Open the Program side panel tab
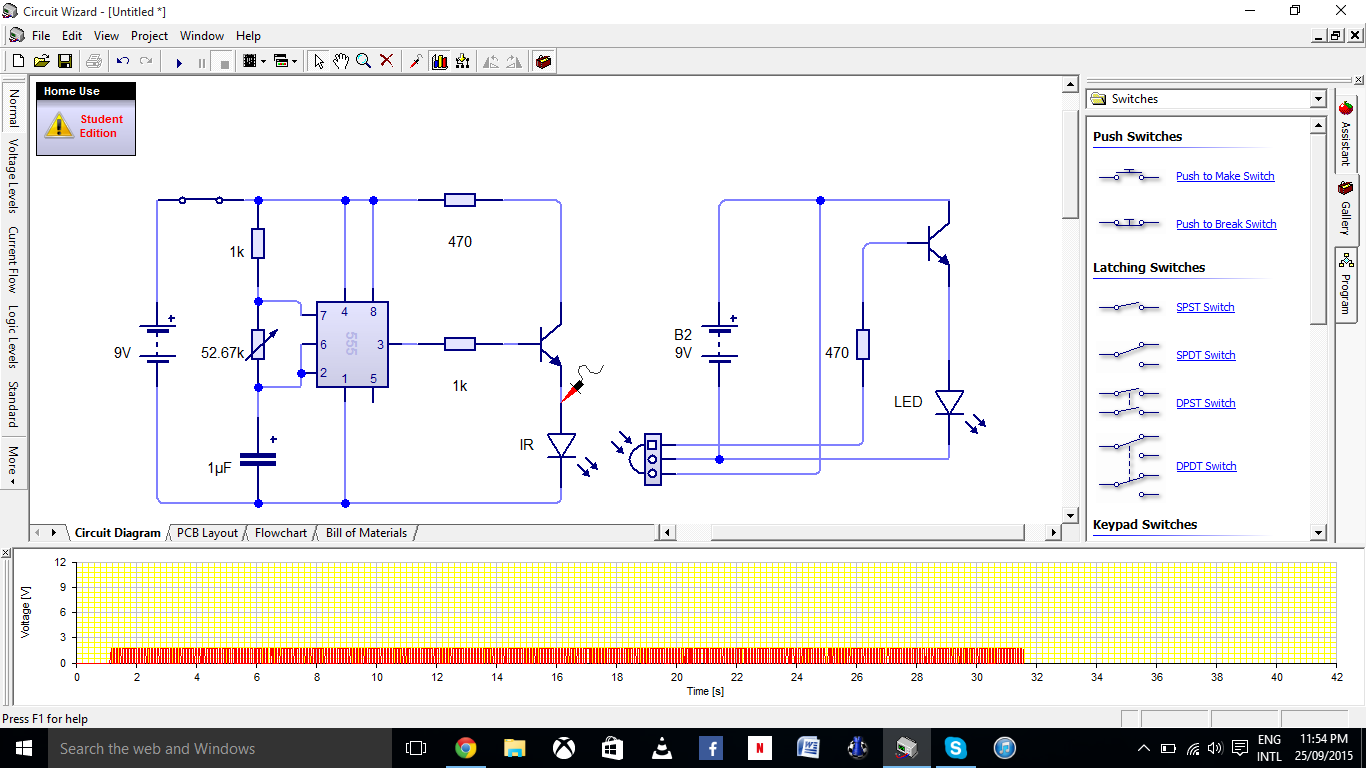 tap(1345, 284)
